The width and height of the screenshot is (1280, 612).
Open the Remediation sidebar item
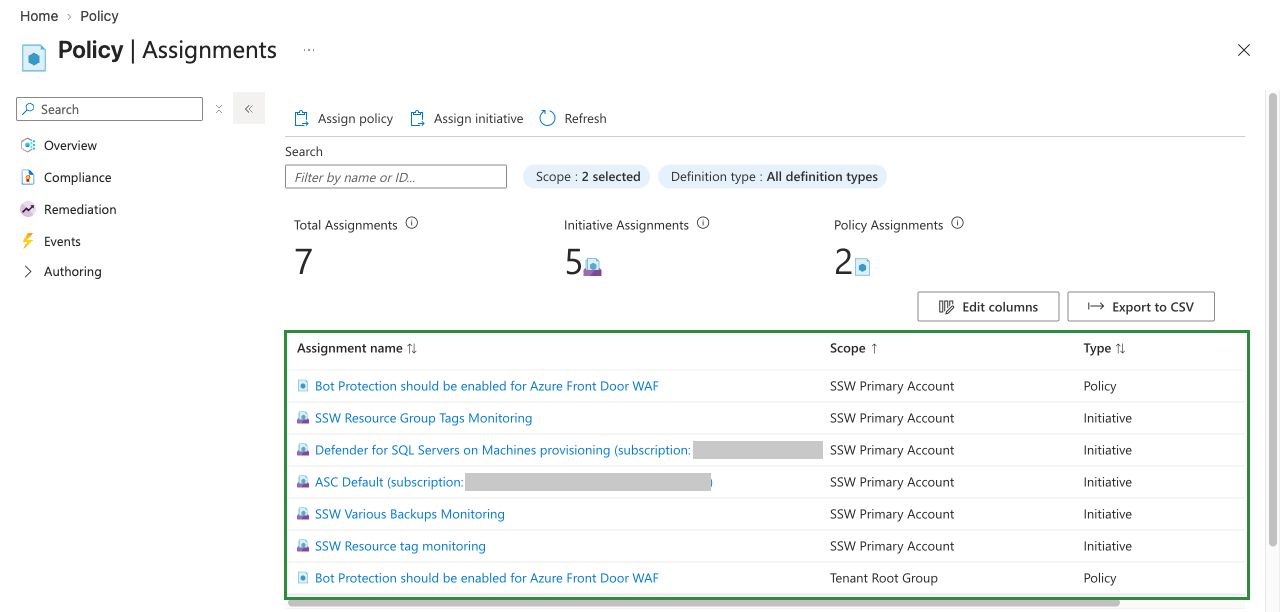coord(80,209)
